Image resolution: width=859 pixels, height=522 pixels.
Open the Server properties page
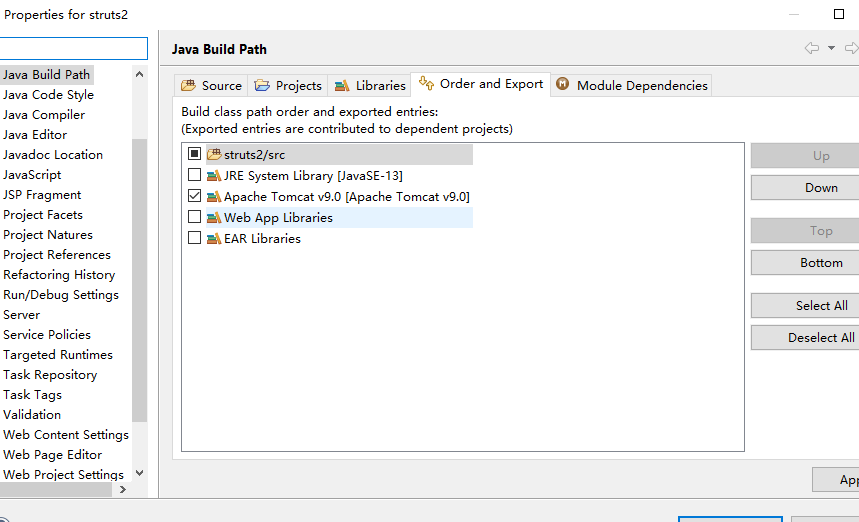pyautogui.click(x=21, y=315)
